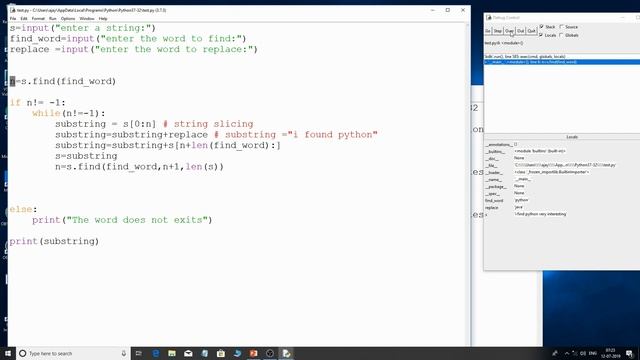The width and height of the screenshot is (640, 360).
Task: Open the Edit menu
Action: (x=24, y=19)
